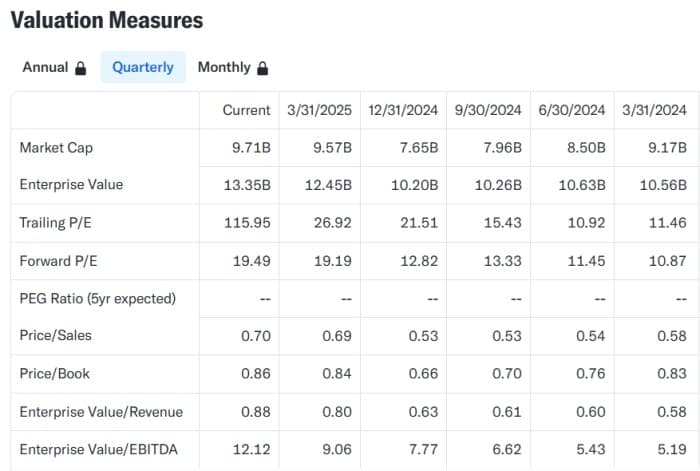This screenshot has width=700, height=471.
Task: Switch to the Annual tab
Action: click(x=46, y=67)
